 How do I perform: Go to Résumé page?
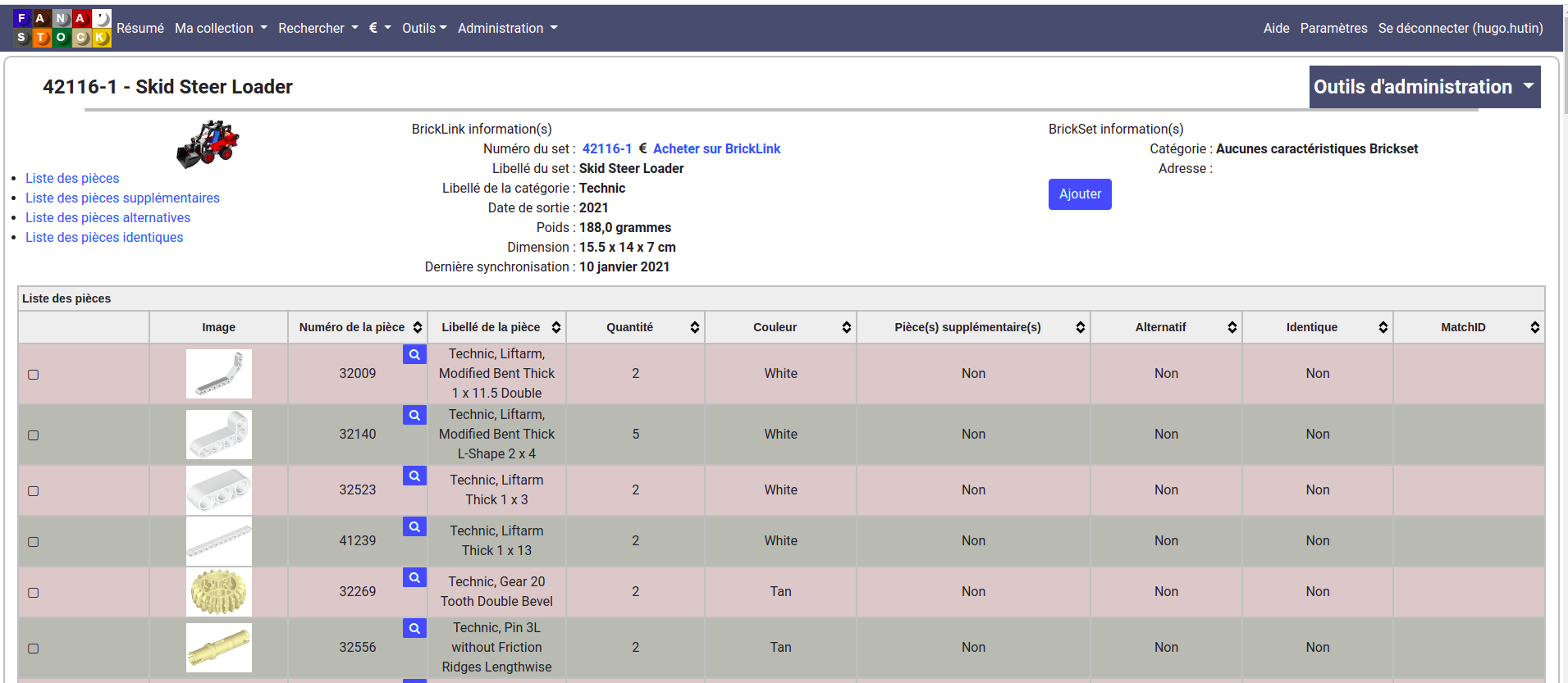140,28
